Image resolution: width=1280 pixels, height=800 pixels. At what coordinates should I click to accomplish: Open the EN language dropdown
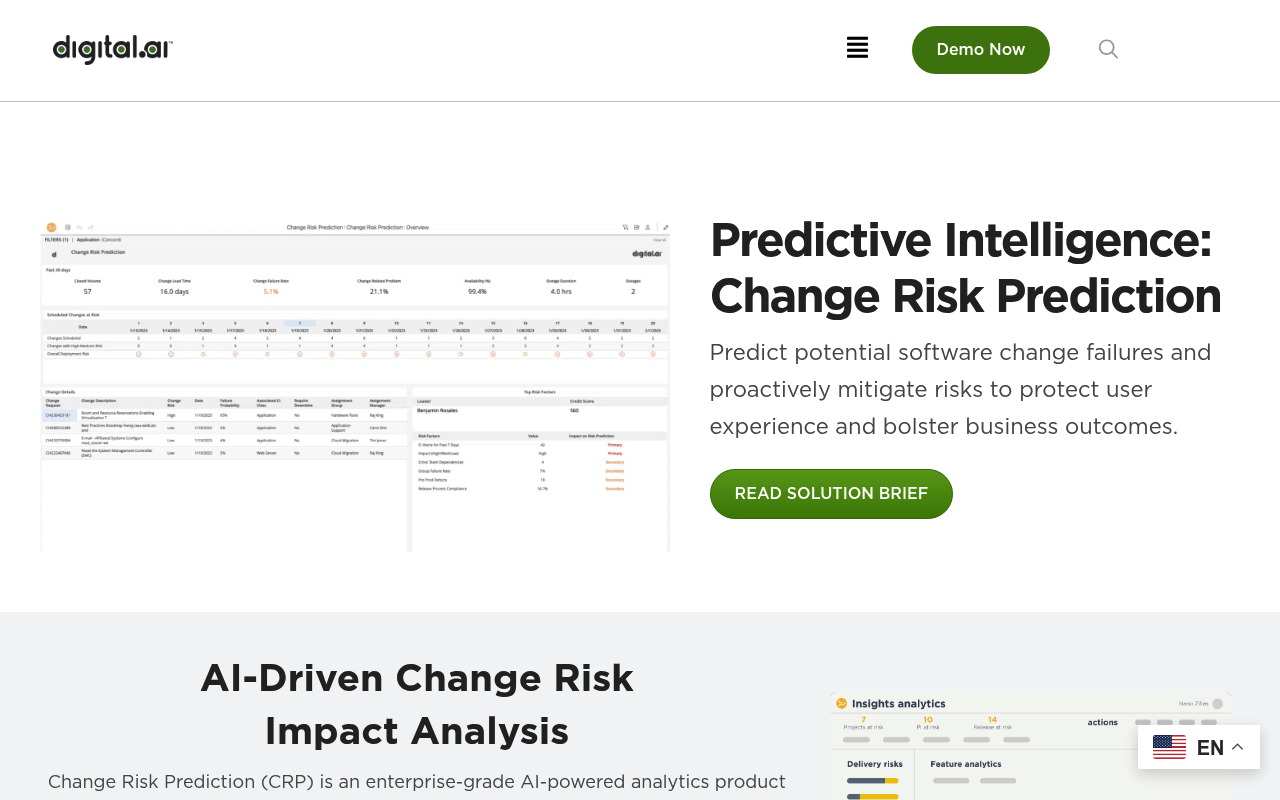[1199, 747]
